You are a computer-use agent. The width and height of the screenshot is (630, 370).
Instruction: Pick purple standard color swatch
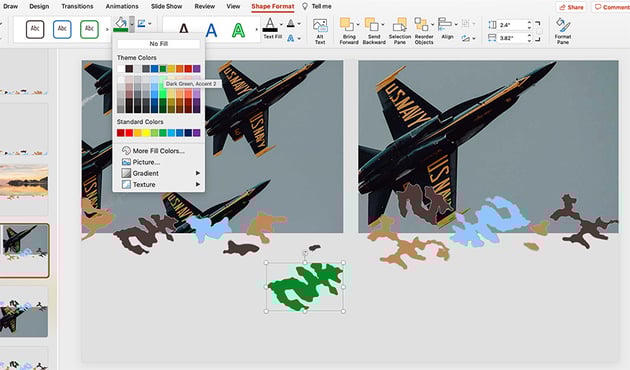196,133
